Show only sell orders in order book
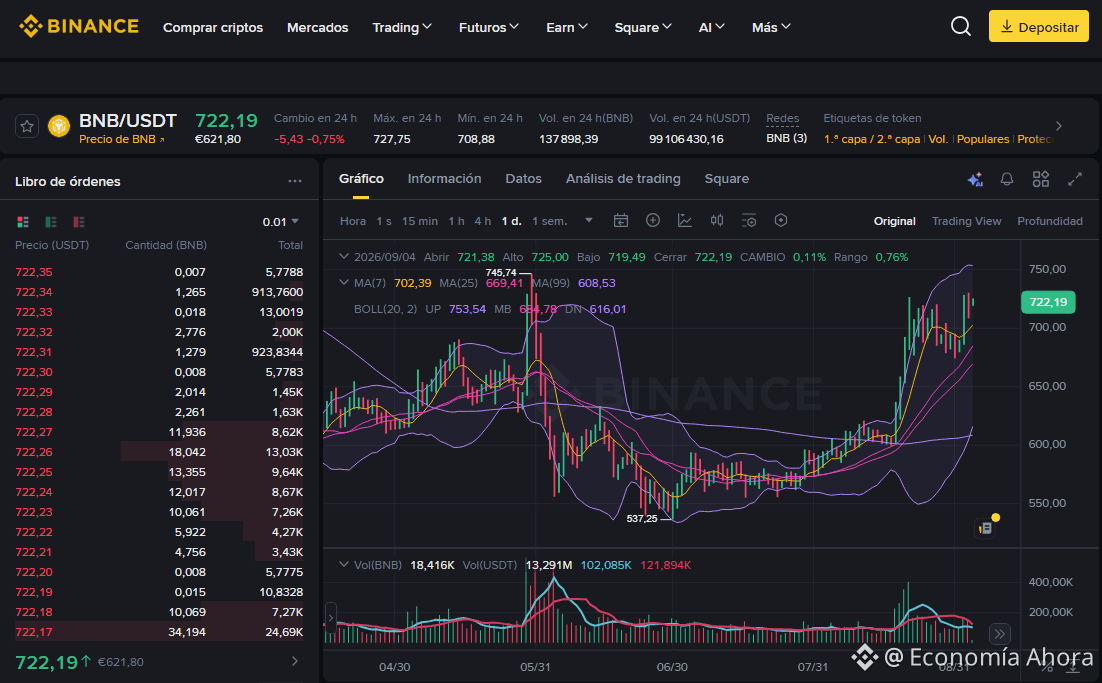The width and height of the screenshot is (1102, 683). (79, 222)
